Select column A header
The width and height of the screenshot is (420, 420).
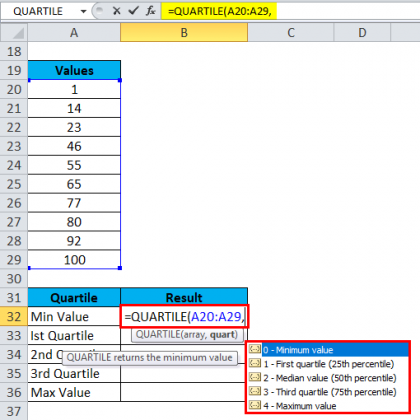point(74,33)
